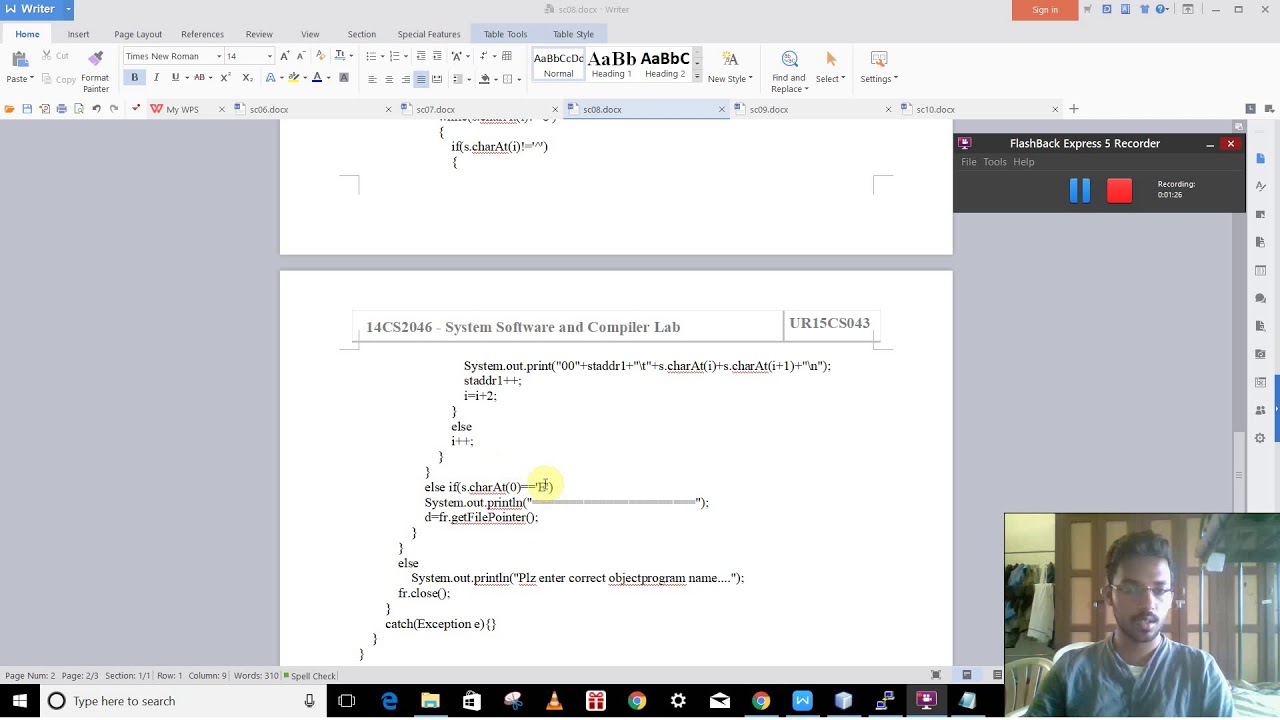1280x720 pixels.
Task: Open the font size dropdown
Action: point(269,56)
